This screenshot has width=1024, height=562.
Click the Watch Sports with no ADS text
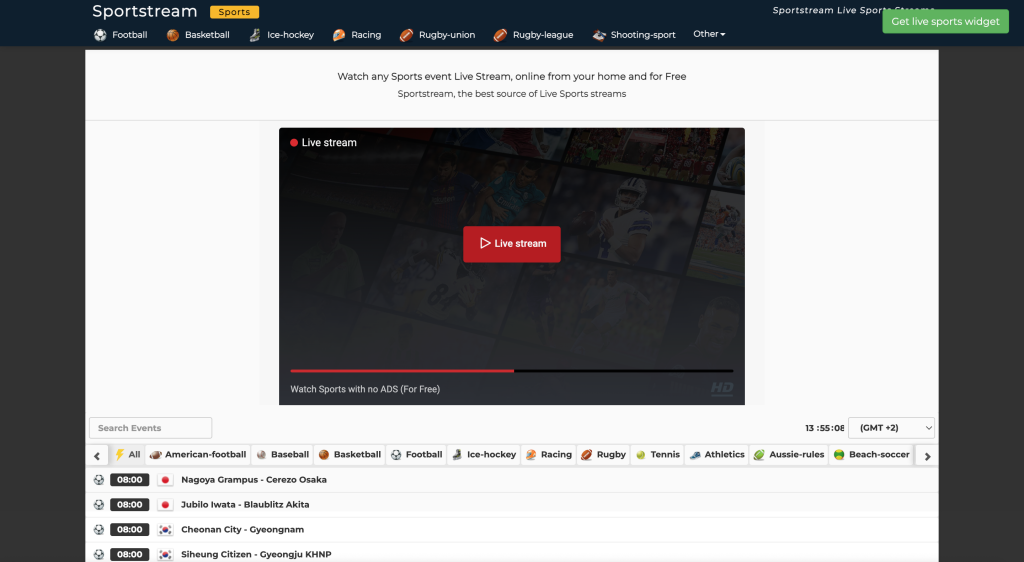pyautogui.click(x=365, y=389)
